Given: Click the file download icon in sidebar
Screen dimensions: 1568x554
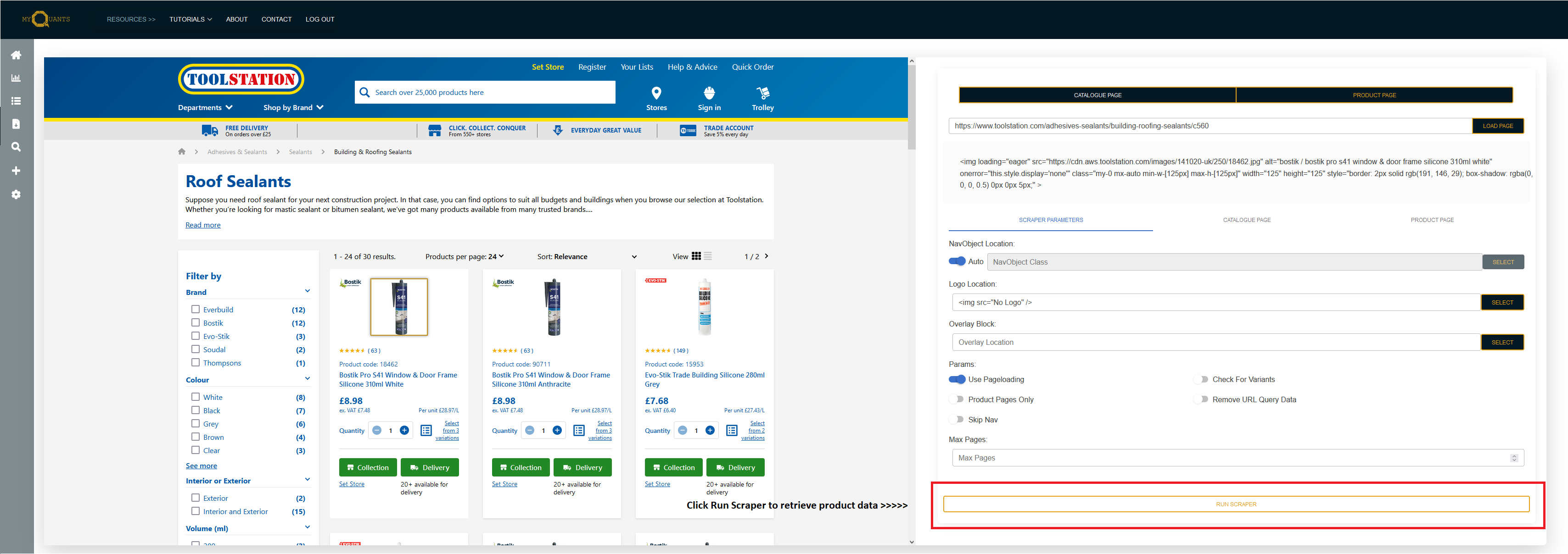Looking at the screenshot, I should click(x=17, y=124).
